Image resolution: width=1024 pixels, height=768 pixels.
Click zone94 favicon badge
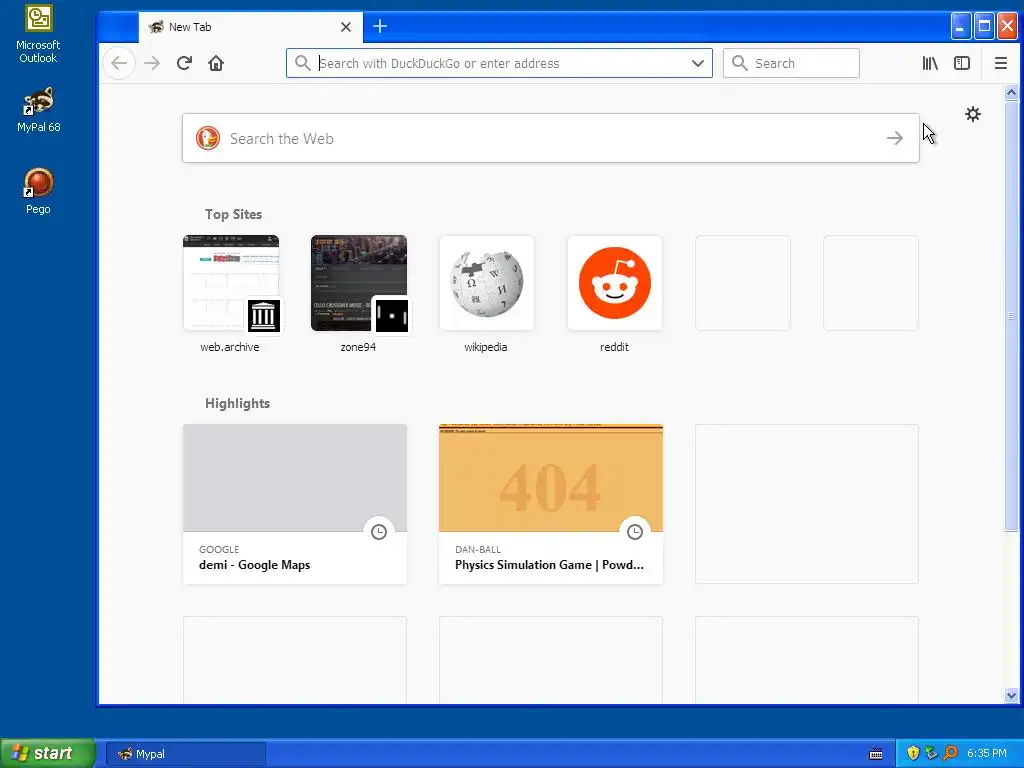tap(392, 316)
